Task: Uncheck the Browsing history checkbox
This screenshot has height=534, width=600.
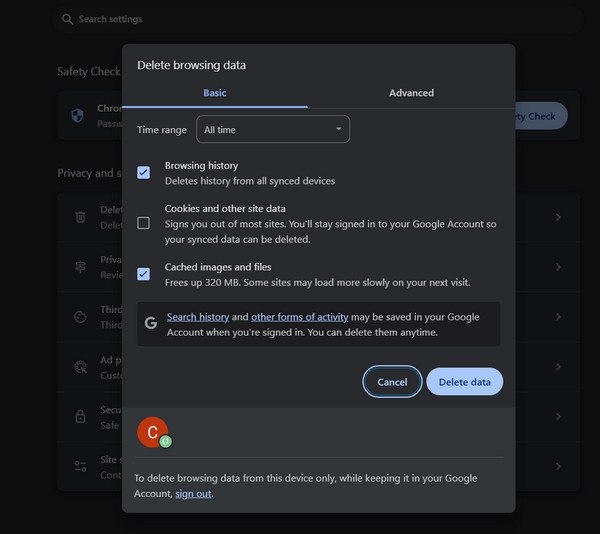Action: click(x=143, y=173)
